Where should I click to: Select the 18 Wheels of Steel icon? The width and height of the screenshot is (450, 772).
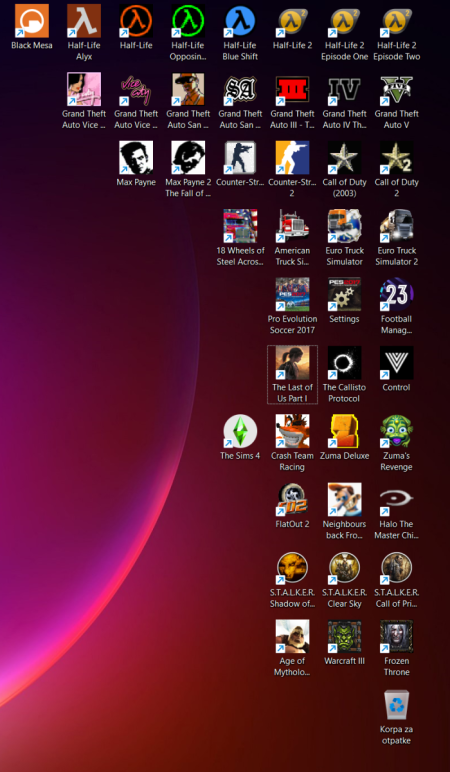point(240,226)
